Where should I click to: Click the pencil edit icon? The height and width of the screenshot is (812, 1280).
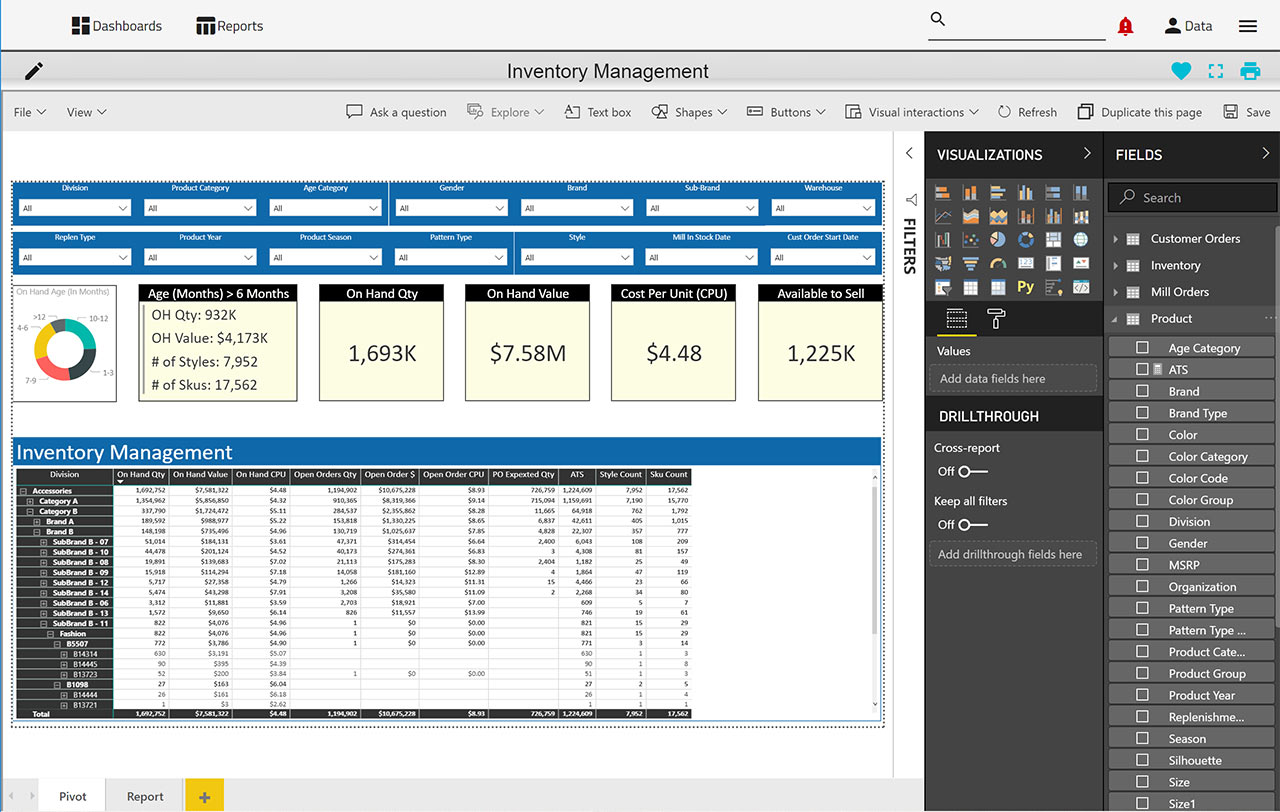click(x=34, y=71)
